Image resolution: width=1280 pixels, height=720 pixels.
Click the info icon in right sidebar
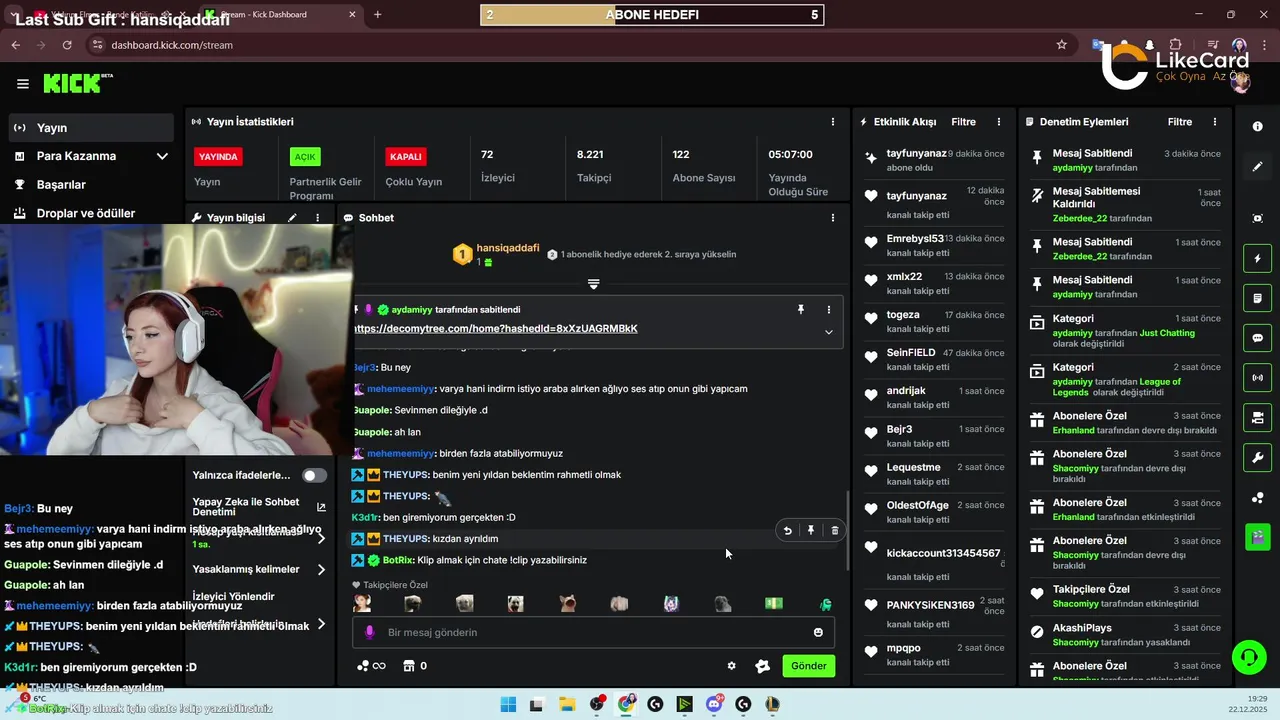(x=1258, y=127)
